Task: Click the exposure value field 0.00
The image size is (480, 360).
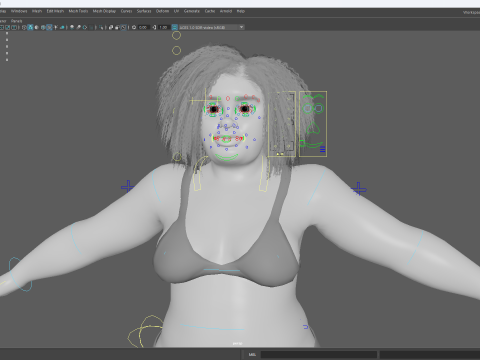Action: 143,27
